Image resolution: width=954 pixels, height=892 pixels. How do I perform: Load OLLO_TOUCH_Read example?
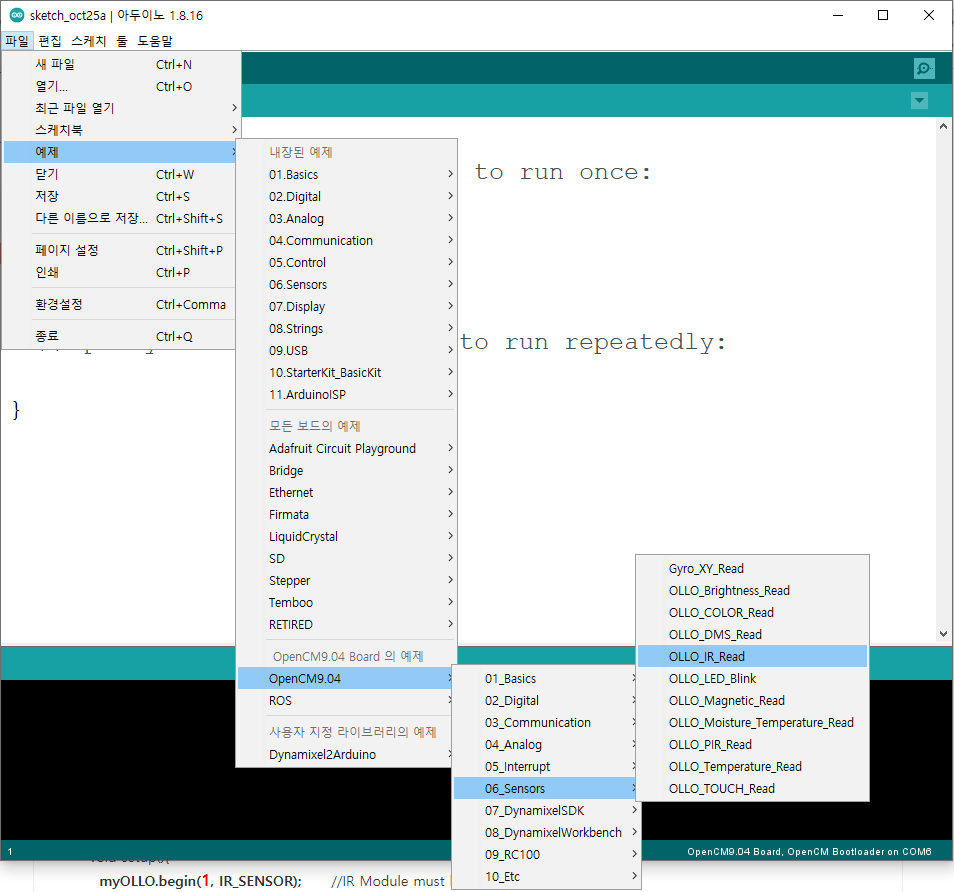click(753, 789)
